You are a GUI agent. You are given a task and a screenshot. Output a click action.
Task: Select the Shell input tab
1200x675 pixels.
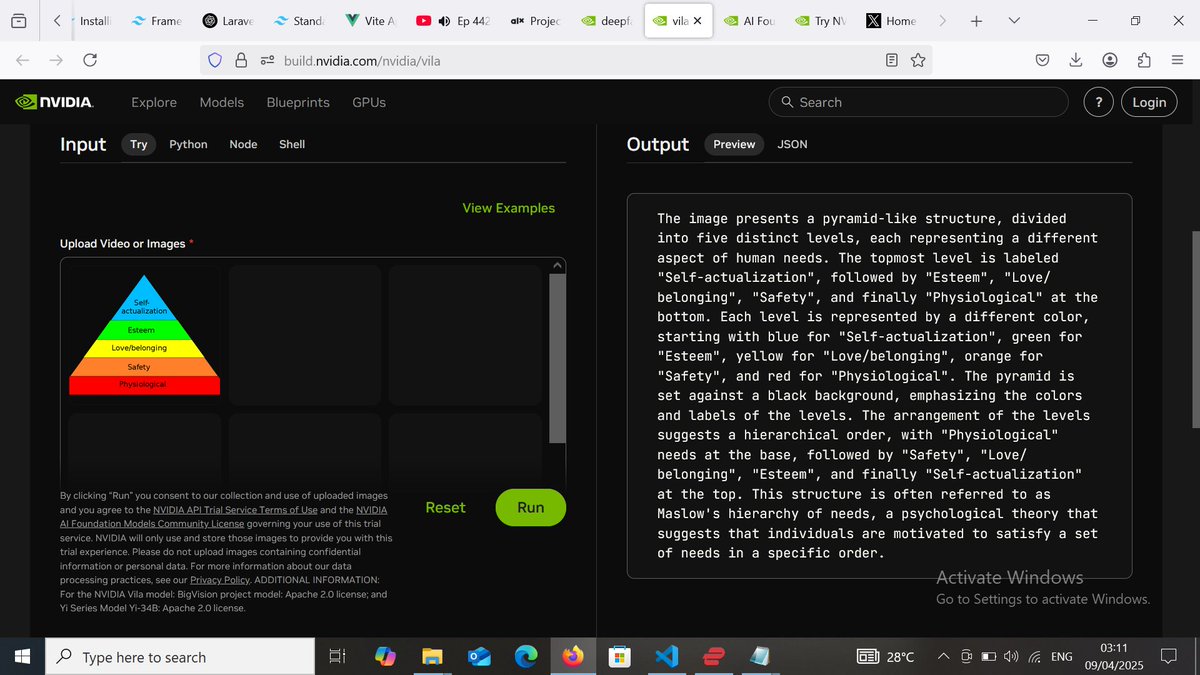click(x=292, y=144)
